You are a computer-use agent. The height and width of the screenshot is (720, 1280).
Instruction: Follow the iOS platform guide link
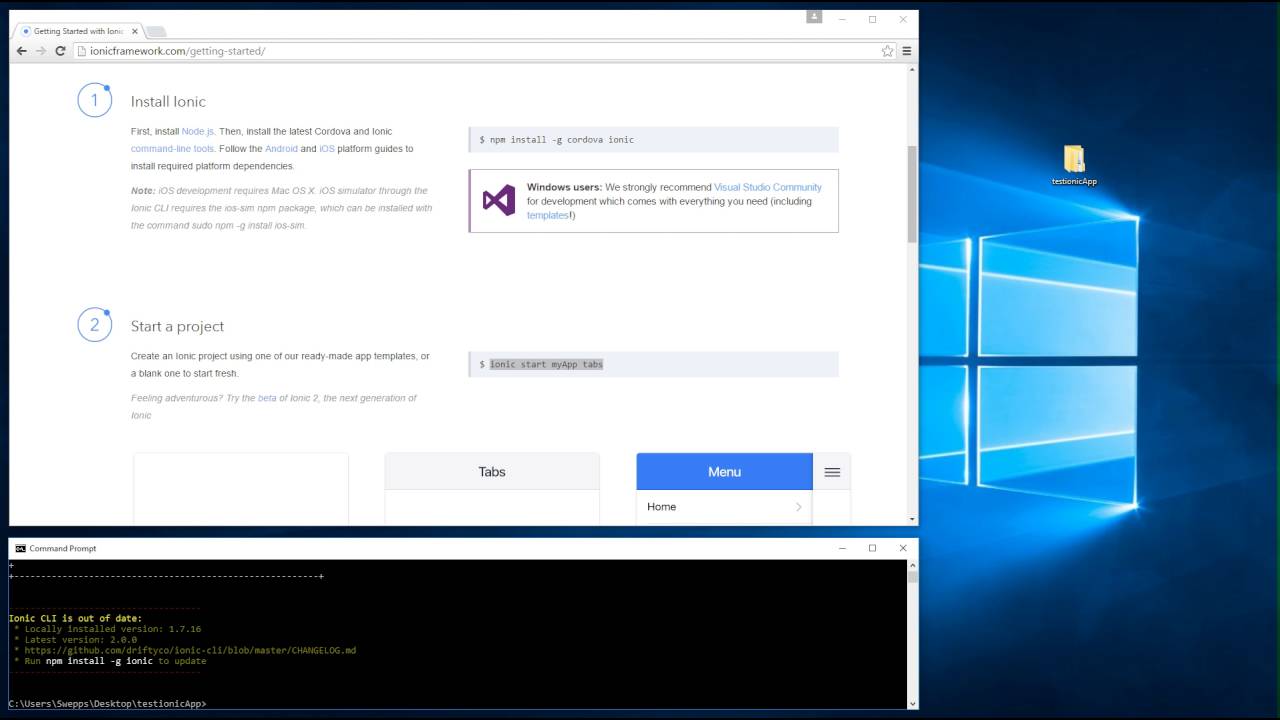(327, 149)
